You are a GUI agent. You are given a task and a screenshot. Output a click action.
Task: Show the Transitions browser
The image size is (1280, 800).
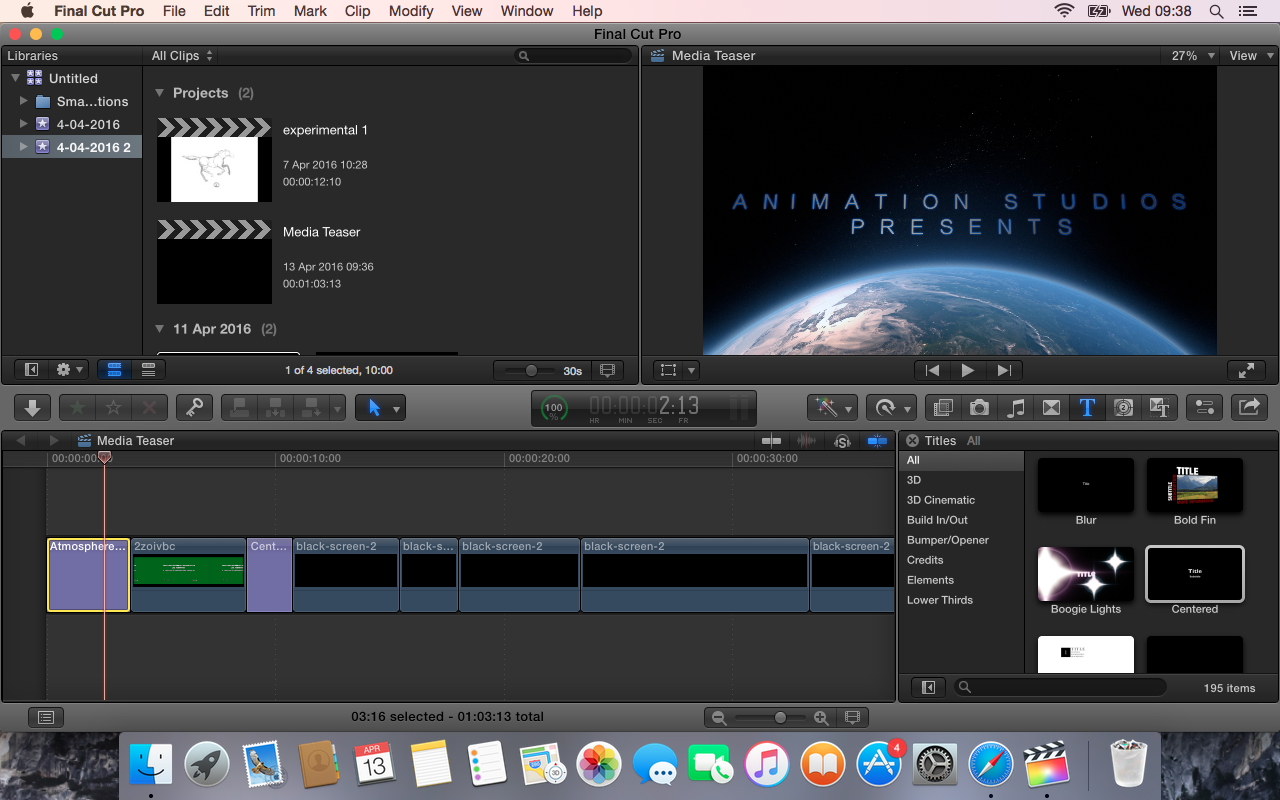tap(1051, 407)
